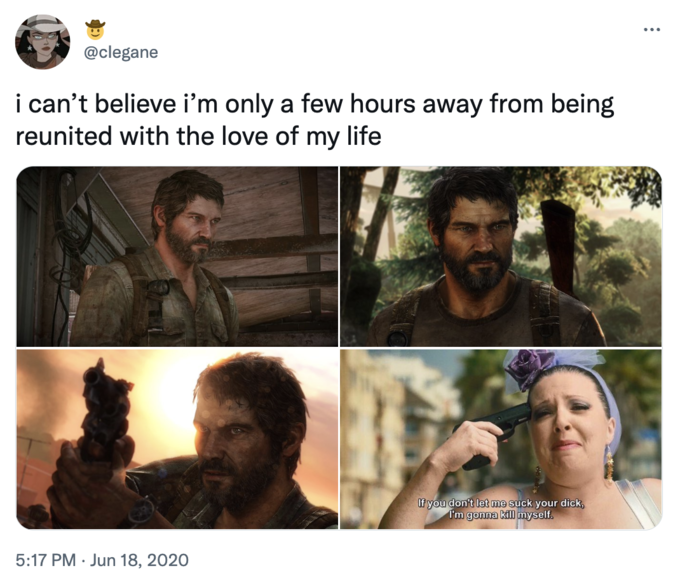Click the cowboy hat emoji display name
Screen dimensions: 680x587
coord(95,30)
